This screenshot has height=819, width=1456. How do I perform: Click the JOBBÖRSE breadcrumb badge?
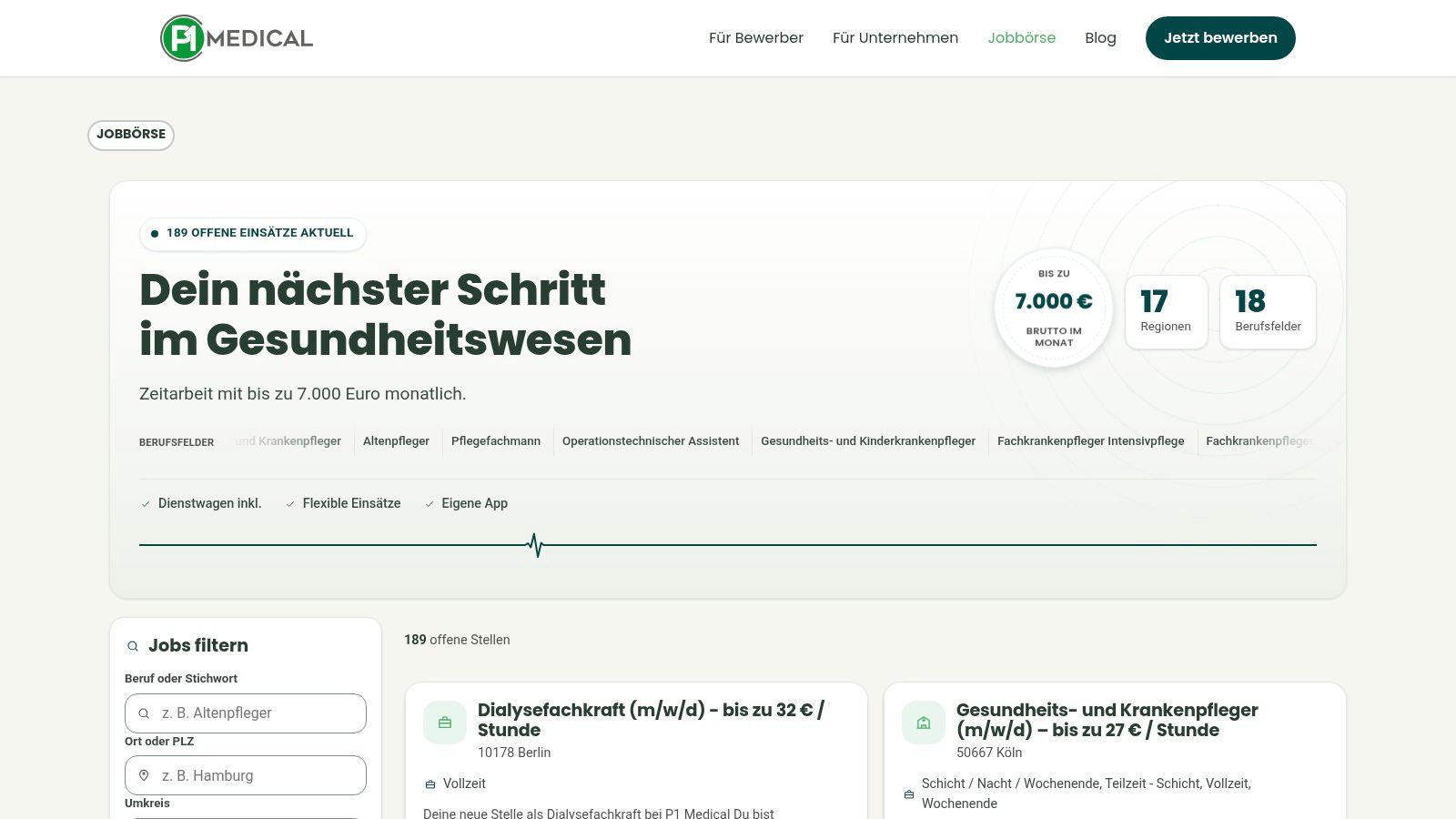tap(131, 135)
